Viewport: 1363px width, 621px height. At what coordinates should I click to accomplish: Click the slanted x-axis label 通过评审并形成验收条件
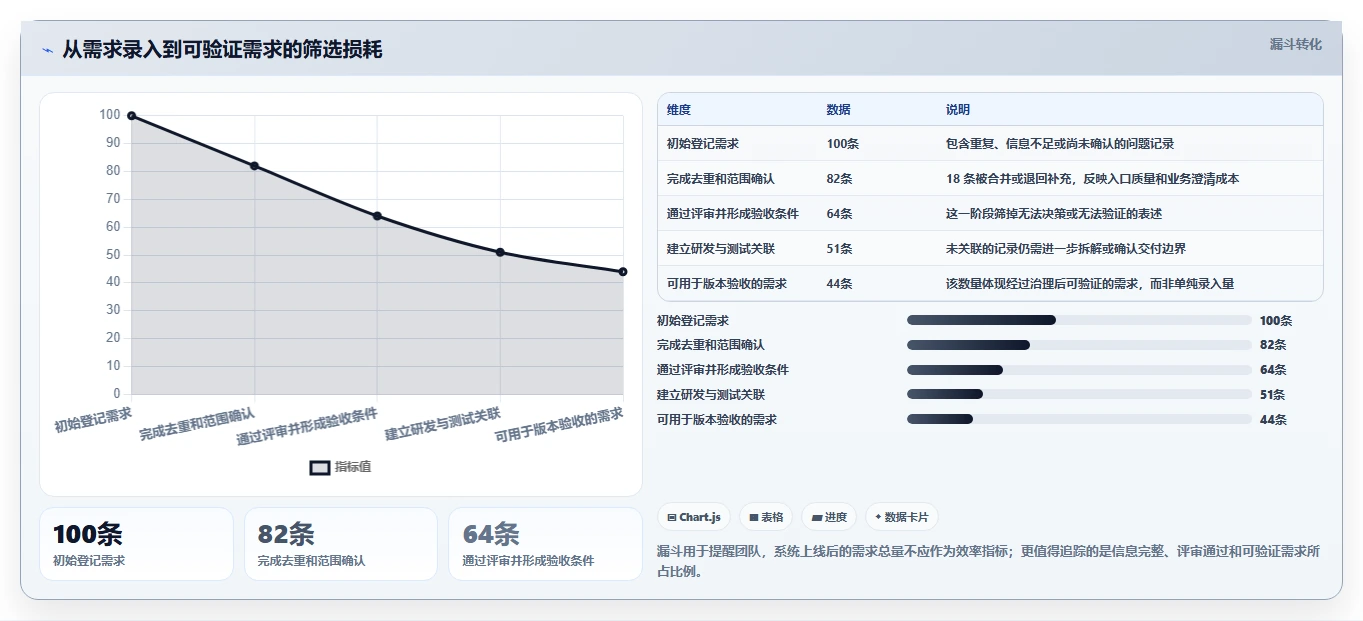307,426
